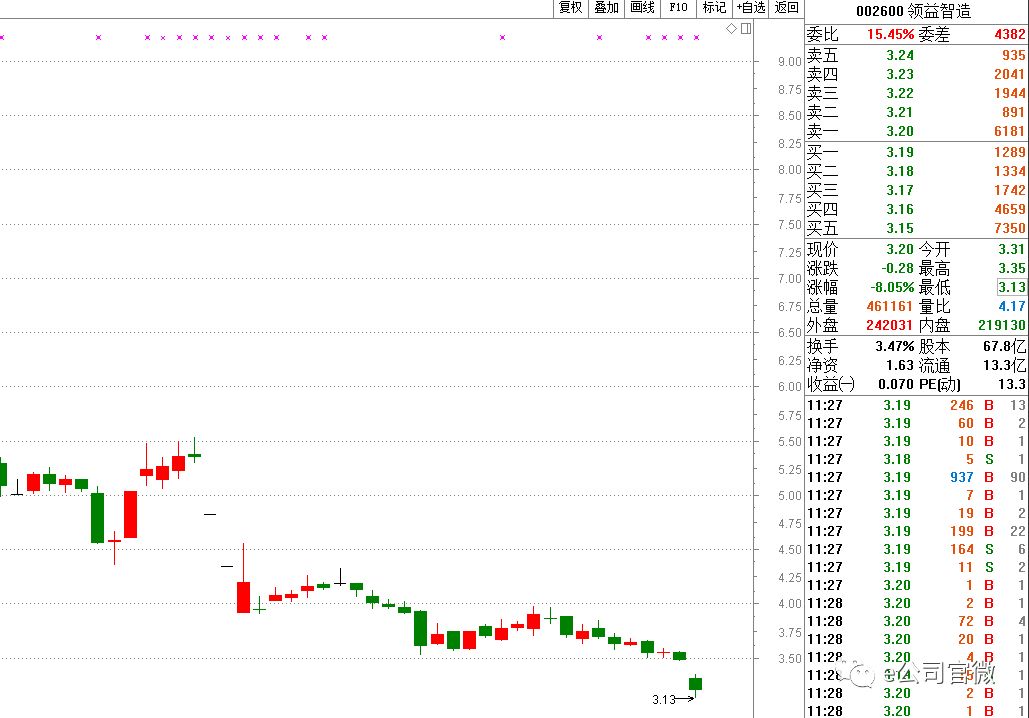Viewport: 1029px width, 718px height.
Task: Select the 11:28 tick with volume 20
Action: (916, 639)
